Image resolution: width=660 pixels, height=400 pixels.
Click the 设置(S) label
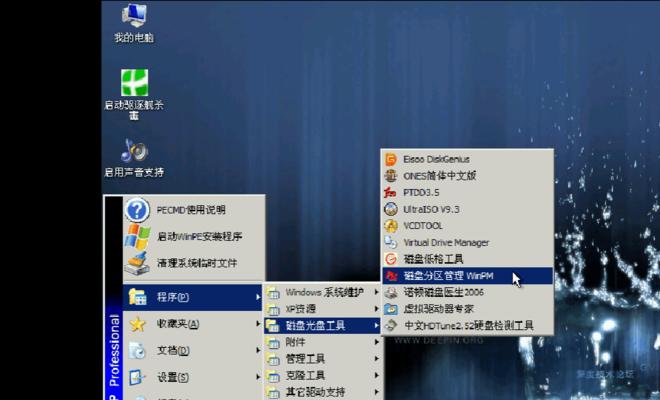[x=173, y=377]
